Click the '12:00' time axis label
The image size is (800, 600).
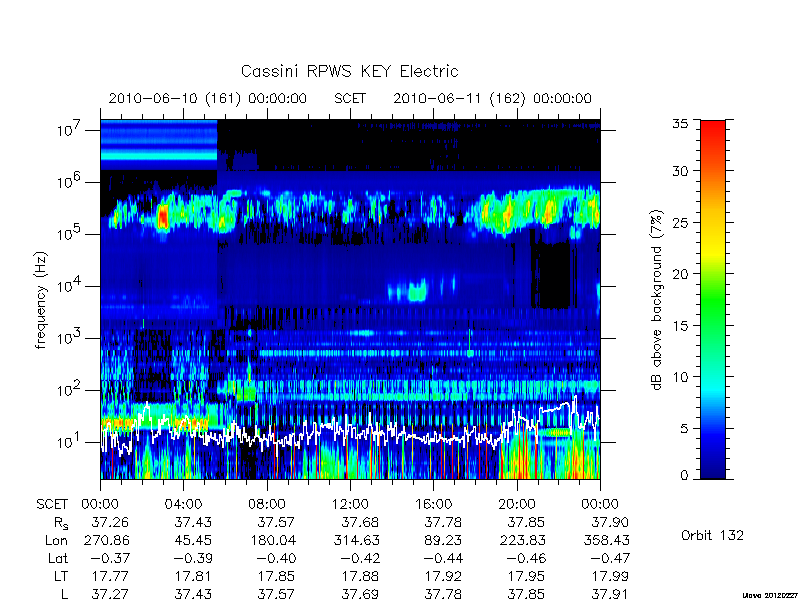(350, 504)
